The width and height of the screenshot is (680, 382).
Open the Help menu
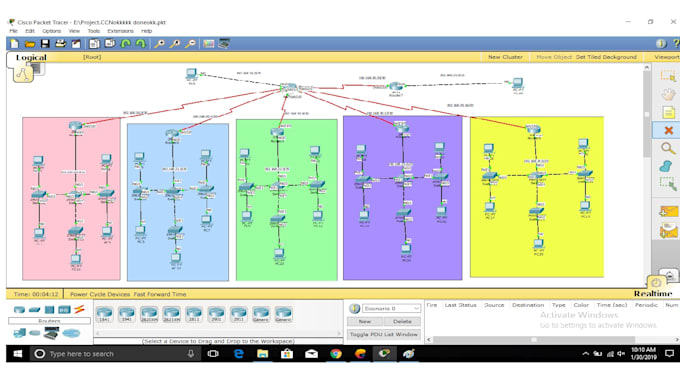click(x=146, y=31)
